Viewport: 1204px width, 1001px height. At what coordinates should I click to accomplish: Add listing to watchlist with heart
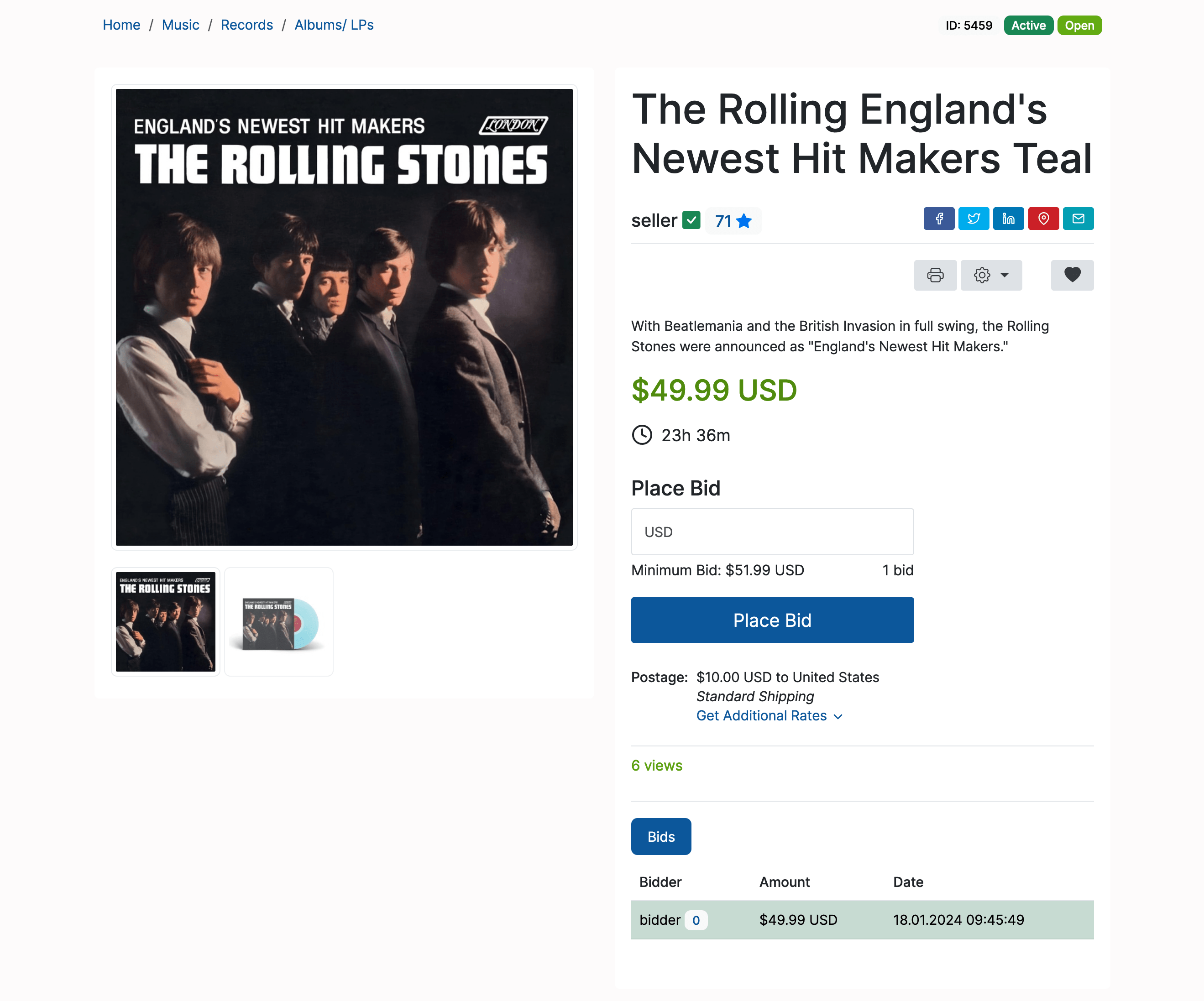point(1072,275)
